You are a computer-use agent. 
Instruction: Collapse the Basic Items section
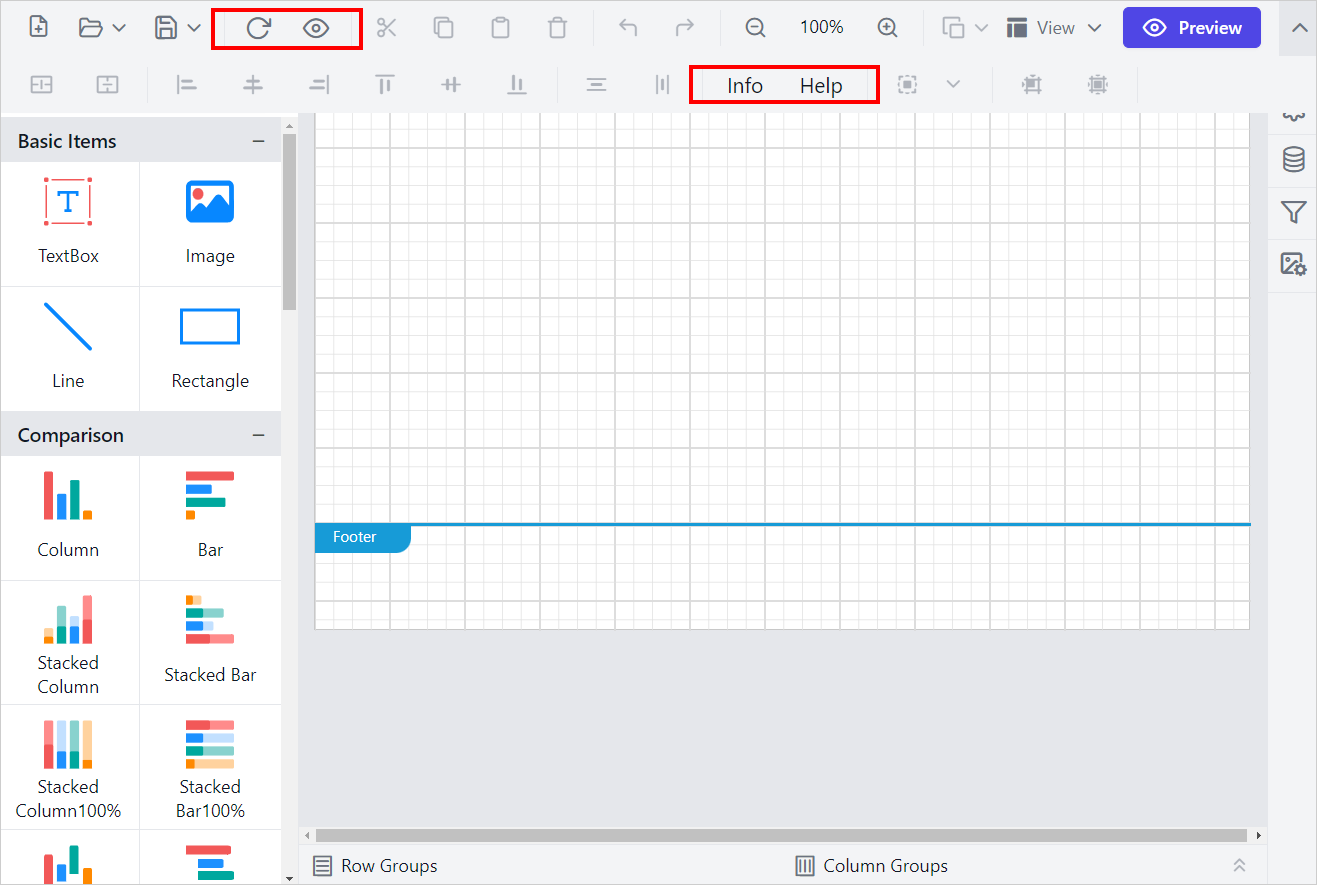click(259, 141)
